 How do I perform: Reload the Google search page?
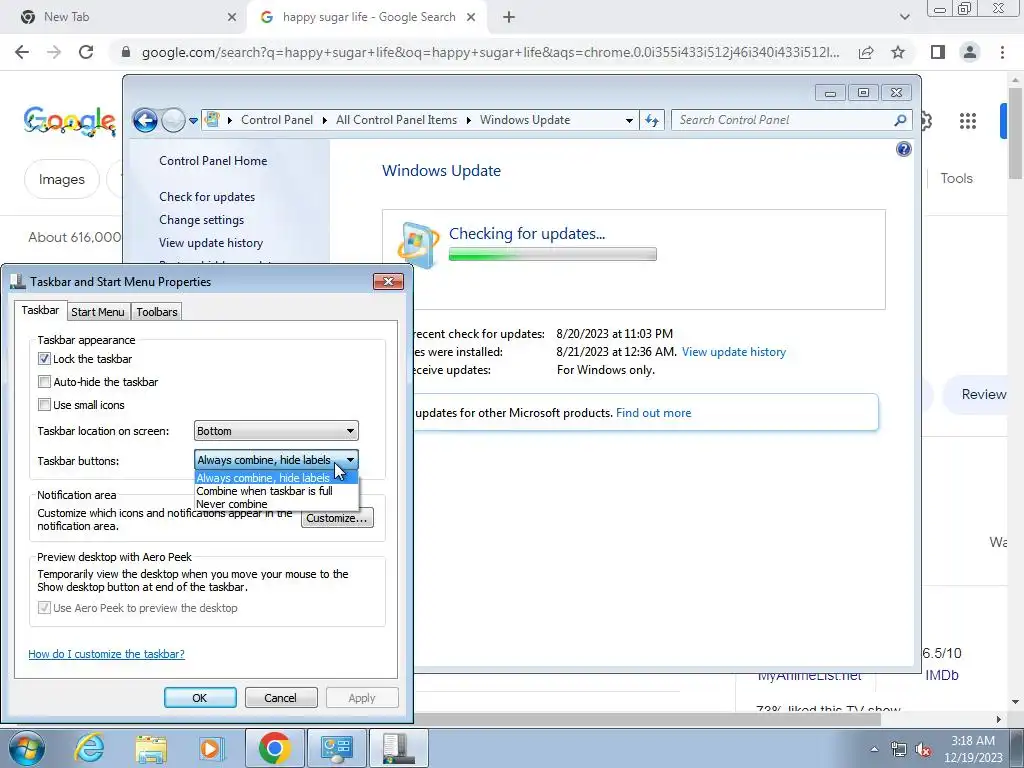[x=86, y=52]
